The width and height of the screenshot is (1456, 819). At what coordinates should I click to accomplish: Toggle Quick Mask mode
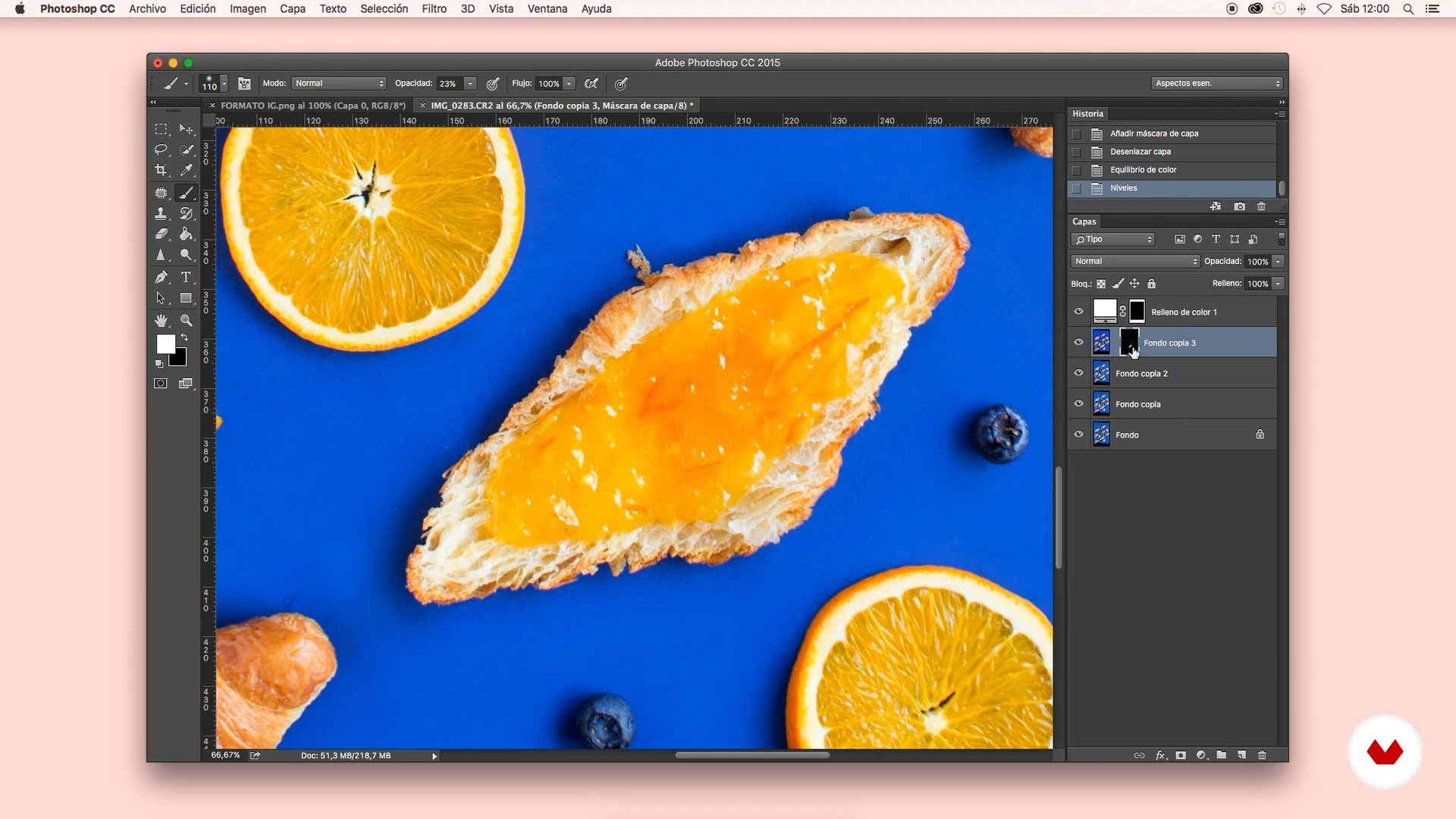[161, 384]
